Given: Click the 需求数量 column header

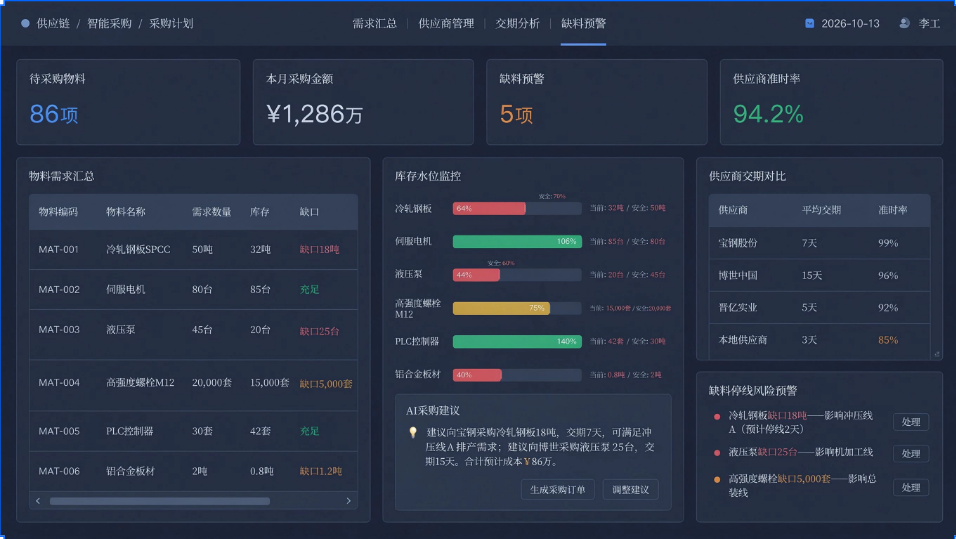Looking at the screenshot, I should point(212,212).
